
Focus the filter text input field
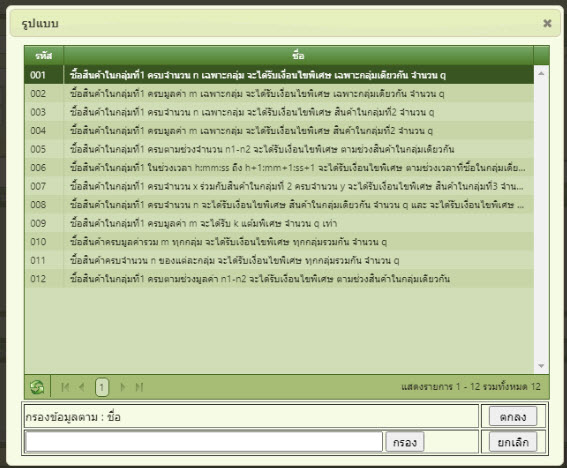coord(204,442)
